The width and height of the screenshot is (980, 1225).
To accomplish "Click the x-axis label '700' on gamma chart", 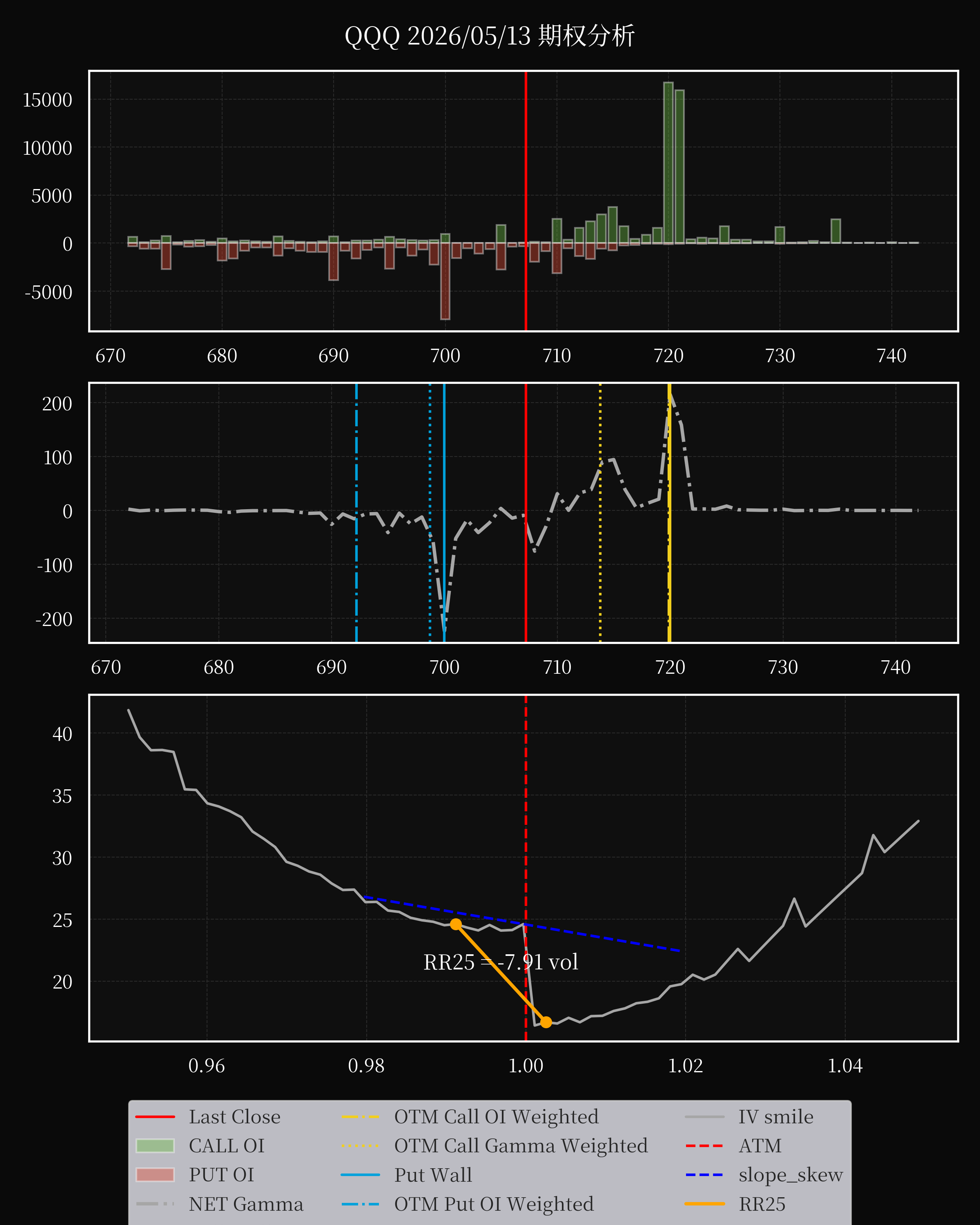I will (444, 667).
